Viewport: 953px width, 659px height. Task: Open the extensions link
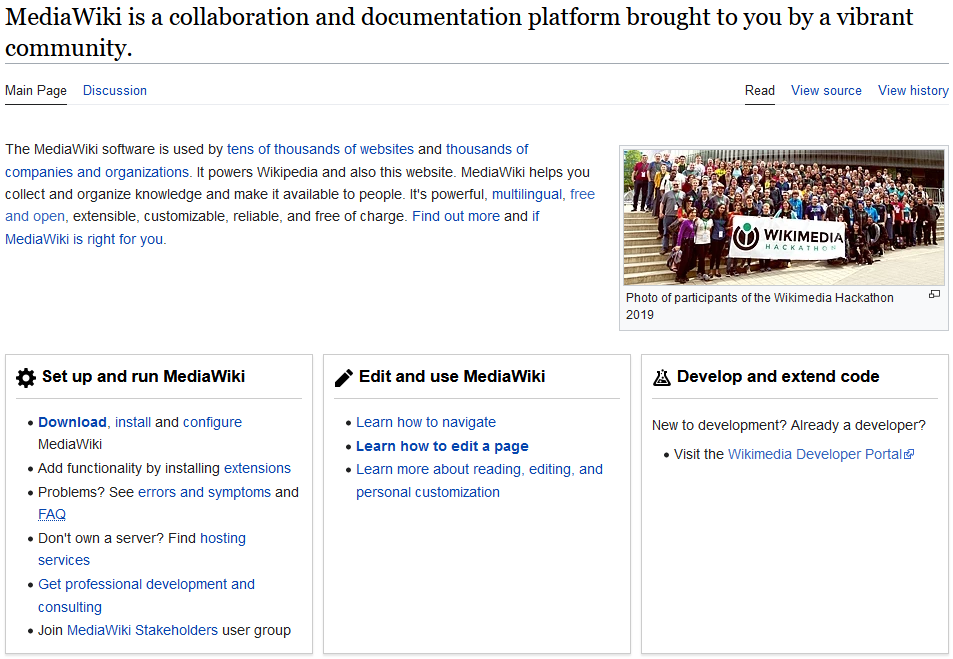(257, 468)
